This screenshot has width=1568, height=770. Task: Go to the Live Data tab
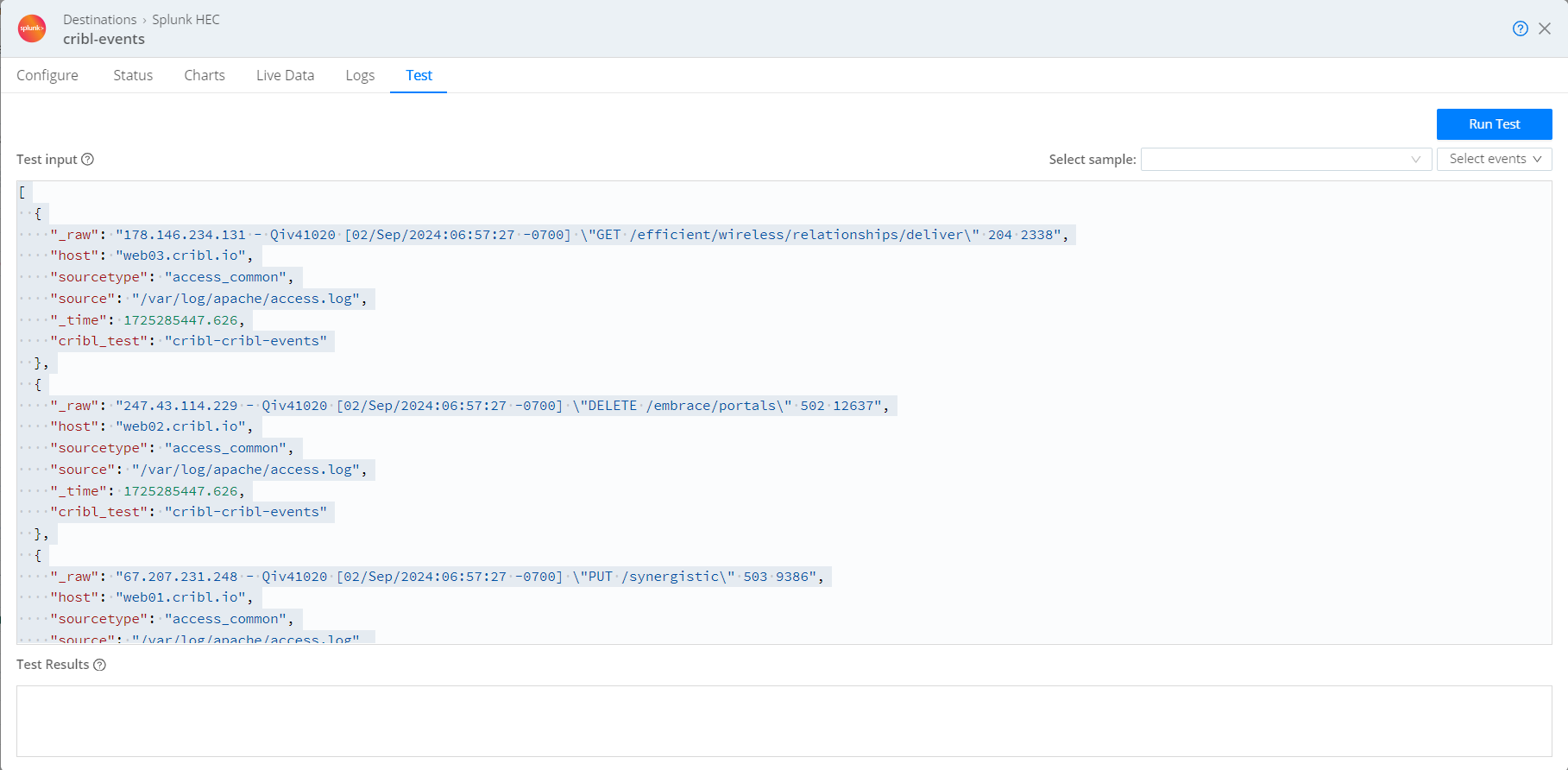pyautogui.click(x=285, y=75)
